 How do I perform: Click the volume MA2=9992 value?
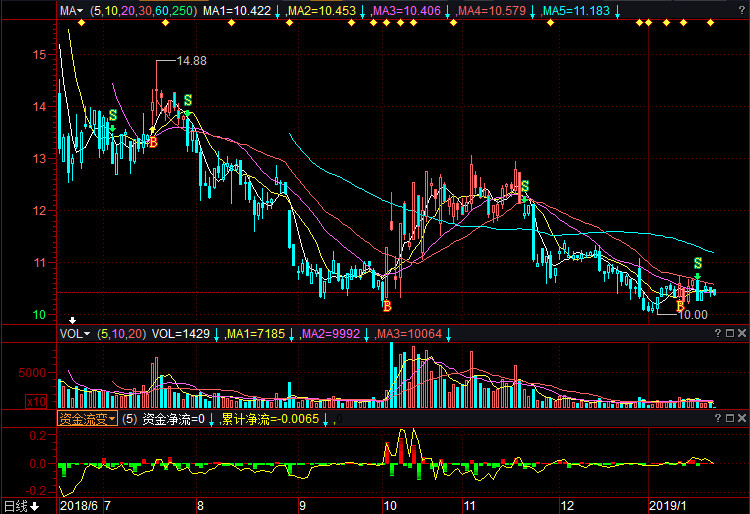point(331,334)
